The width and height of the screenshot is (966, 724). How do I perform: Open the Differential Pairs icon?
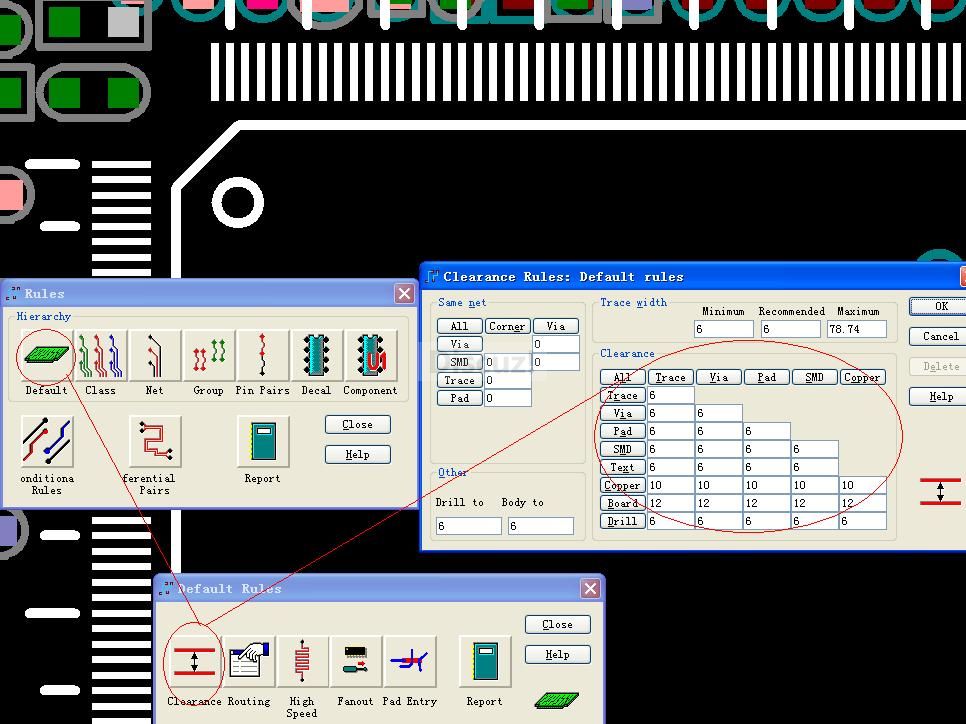tap(155, 441)
